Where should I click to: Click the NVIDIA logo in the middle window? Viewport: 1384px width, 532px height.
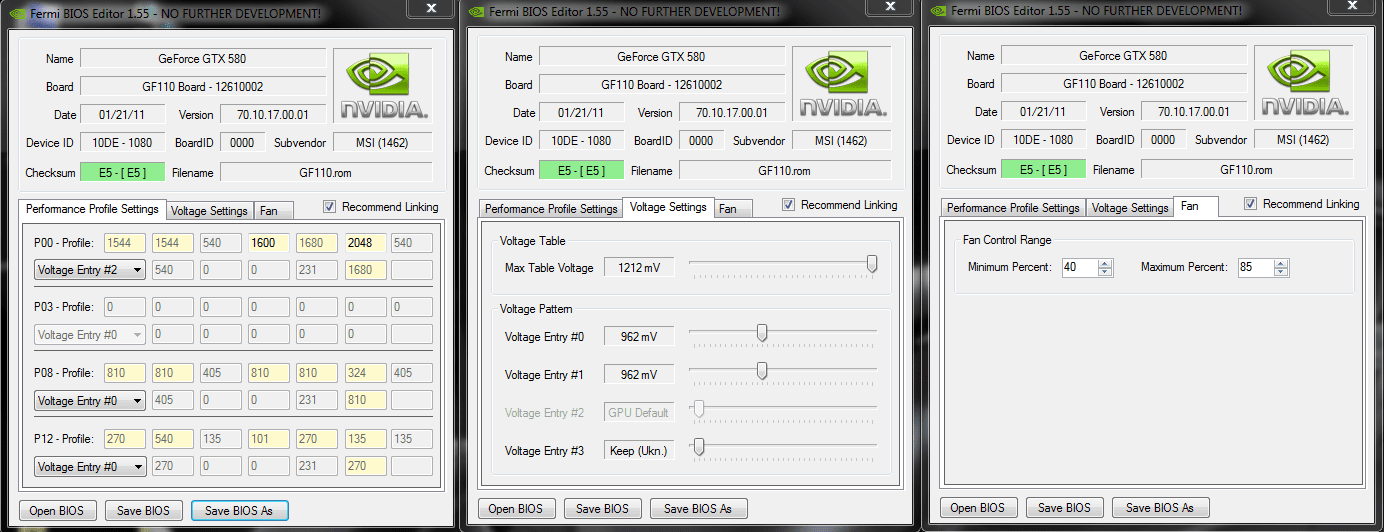pos(842,83)
